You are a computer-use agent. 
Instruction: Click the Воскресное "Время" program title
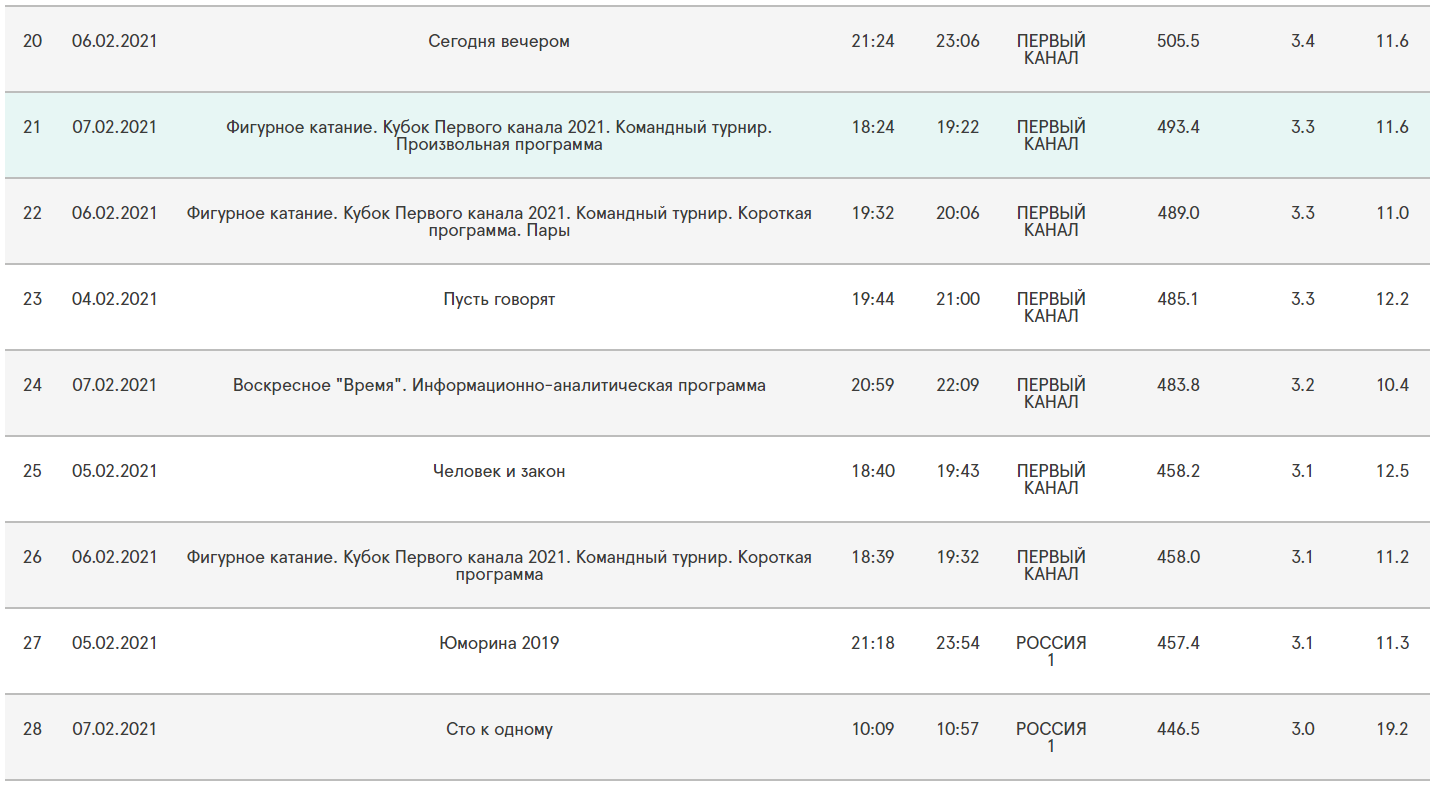(499, 385)
